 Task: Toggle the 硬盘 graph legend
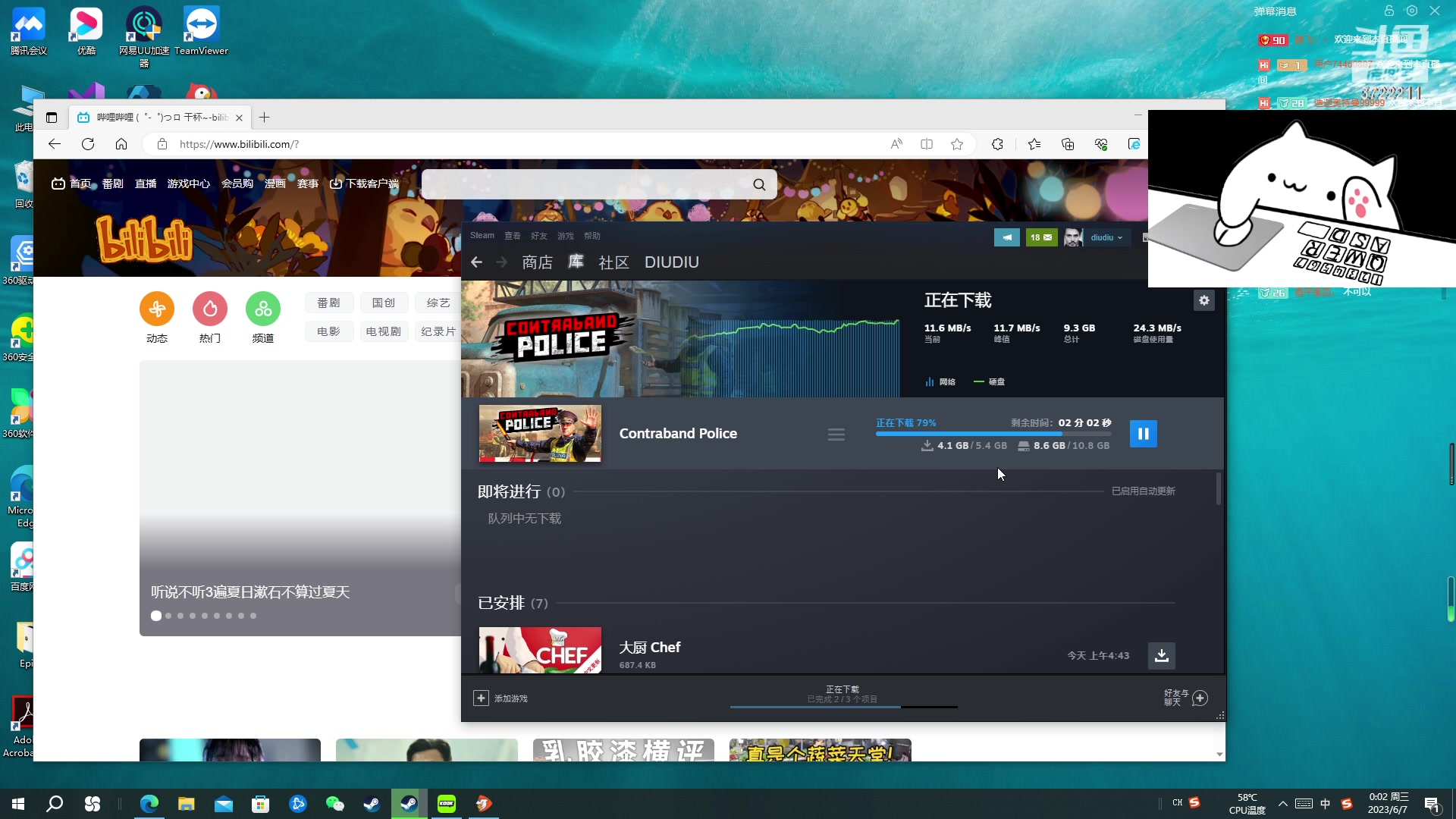coord(990,381)
